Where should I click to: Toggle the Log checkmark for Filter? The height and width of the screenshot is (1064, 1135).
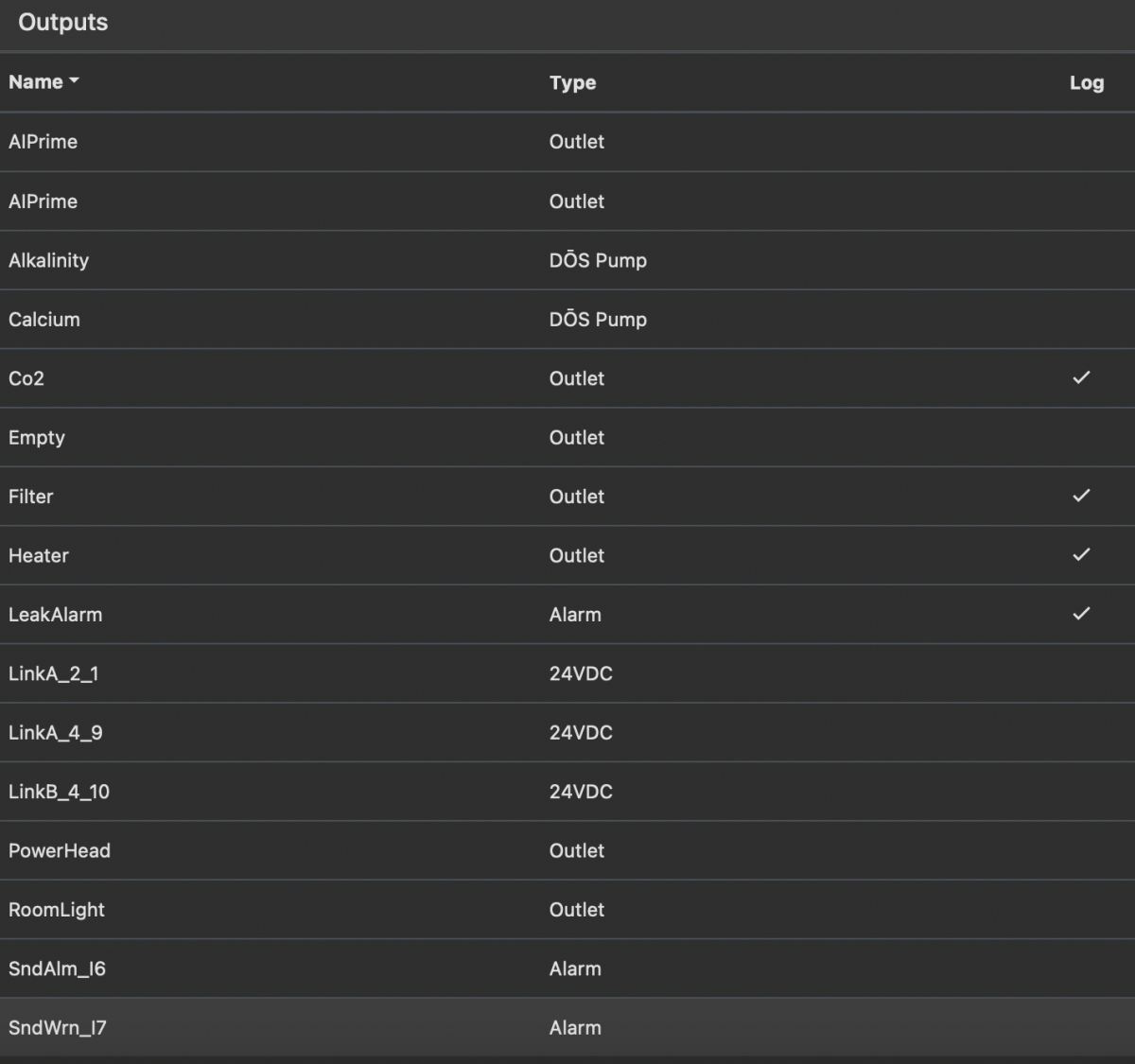pos(1081,496)
